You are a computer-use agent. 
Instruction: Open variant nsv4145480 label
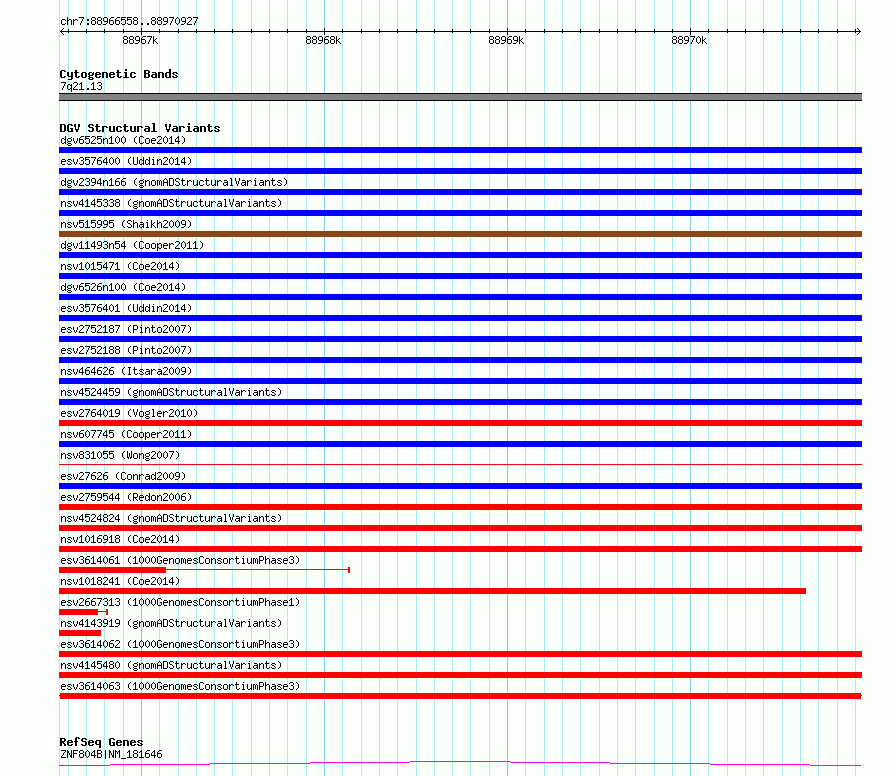click(x=171, y=665)
